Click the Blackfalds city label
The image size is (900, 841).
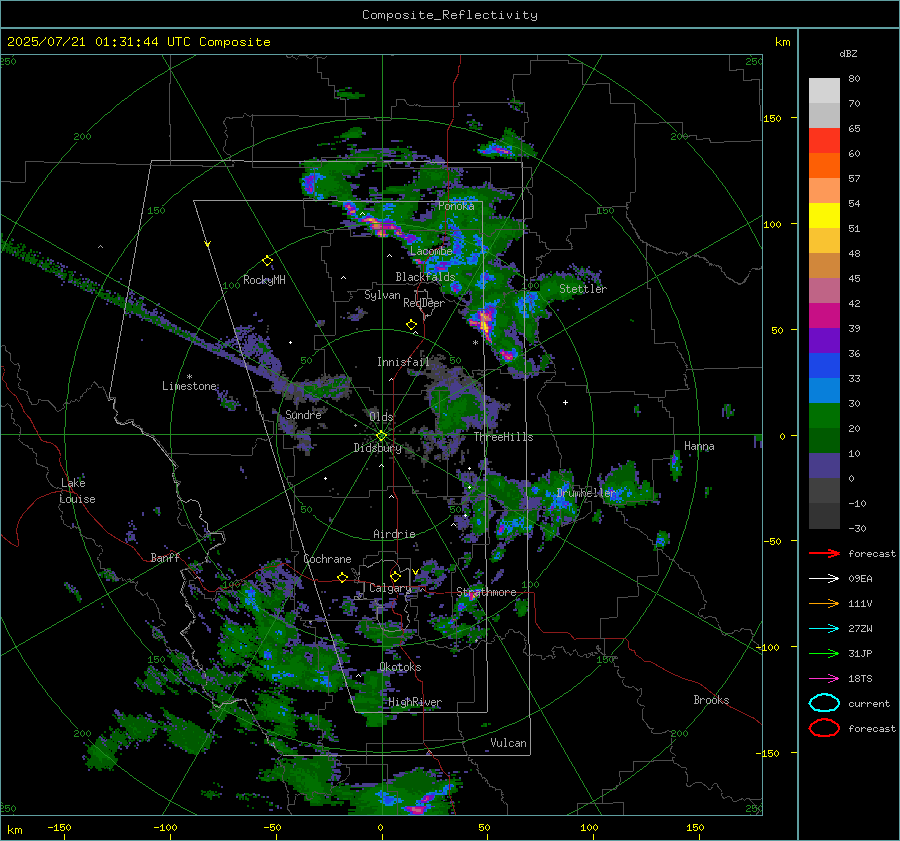tap(425, 277)
